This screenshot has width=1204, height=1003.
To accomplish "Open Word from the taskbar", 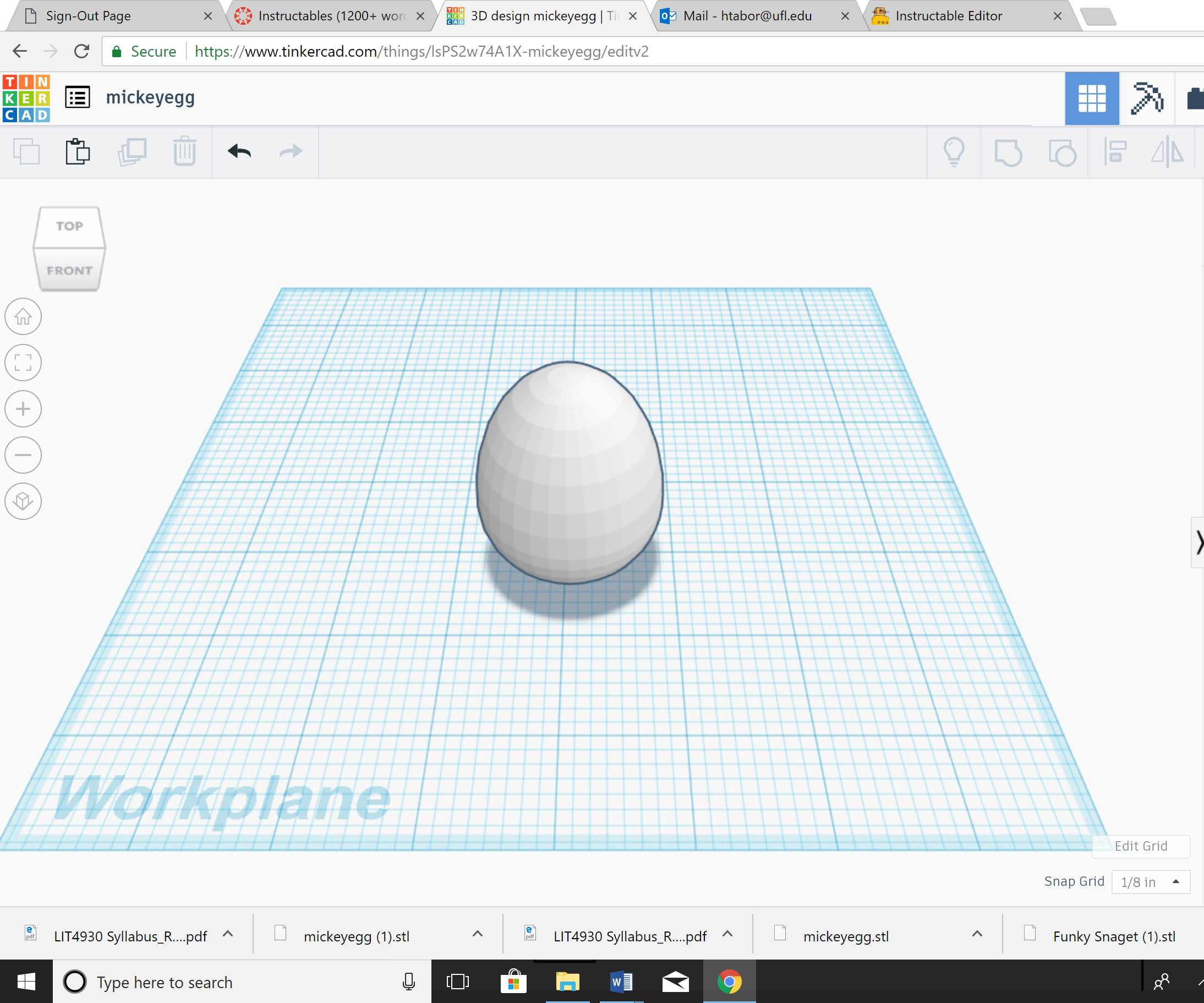I will 621,981.
